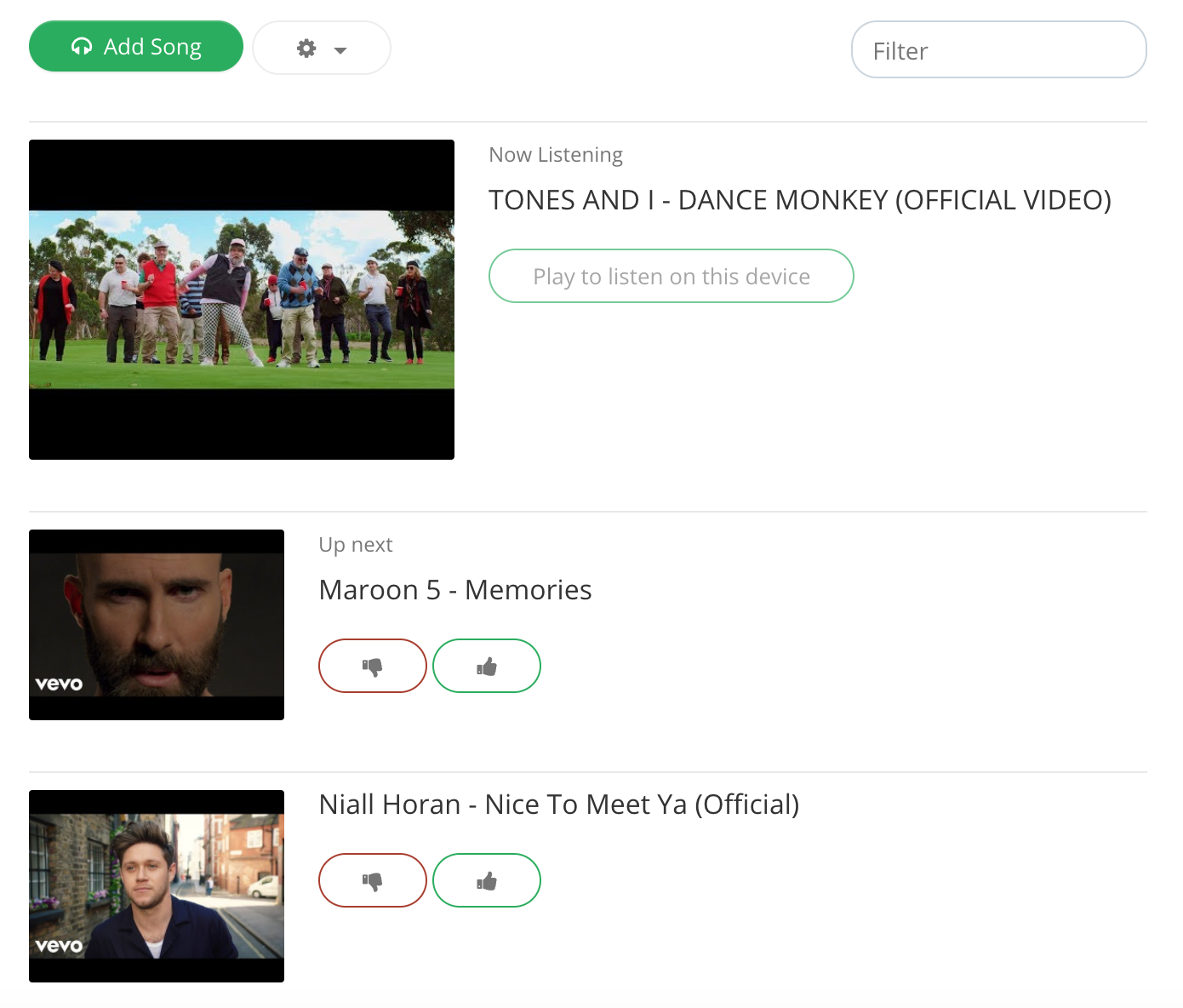
Task: Open the gear settings dropdown
Action: pyautogui.click(x=322, y=49)
